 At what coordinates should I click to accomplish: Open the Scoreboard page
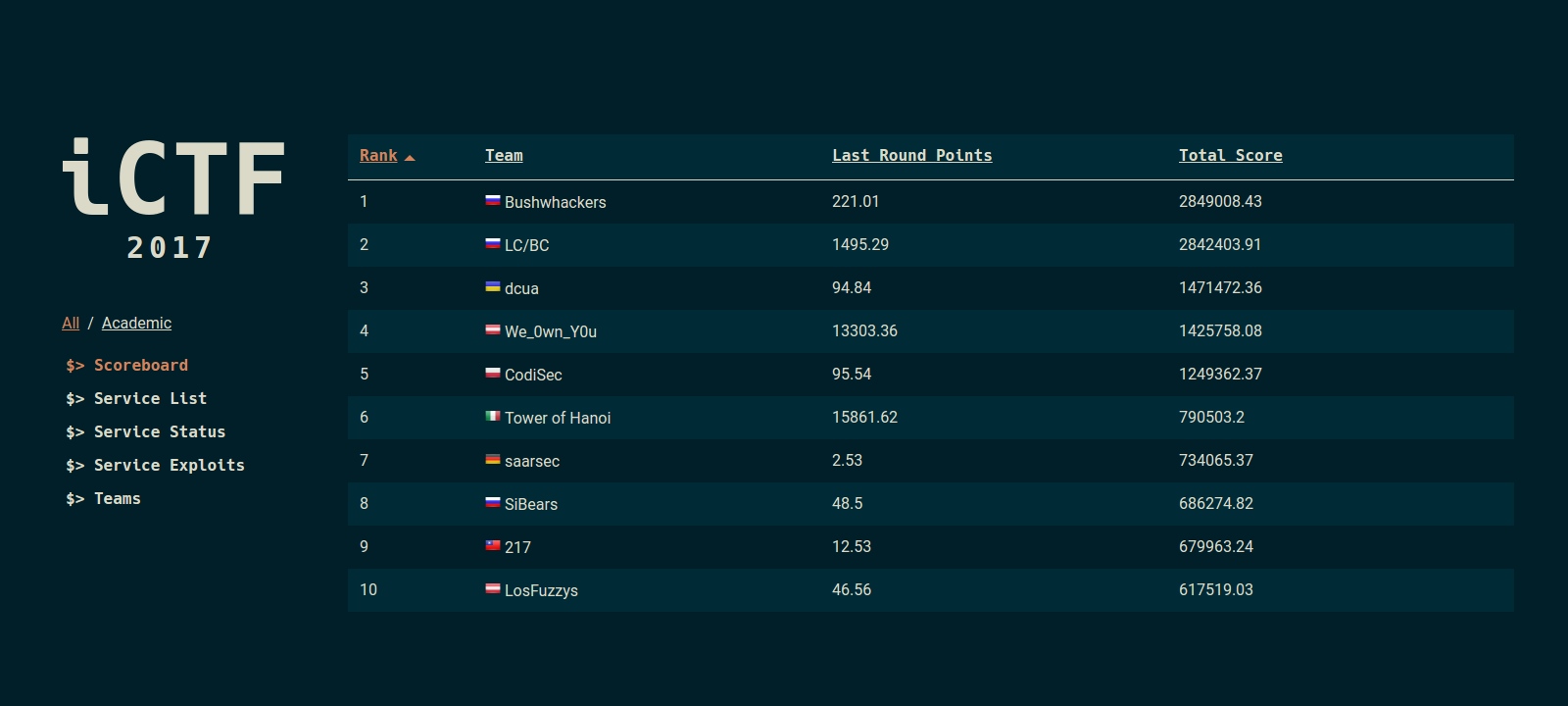pos(126,365)
